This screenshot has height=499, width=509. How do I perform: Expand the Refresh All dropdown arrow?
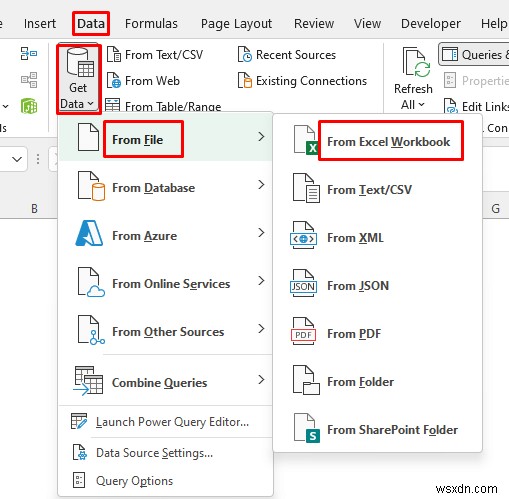pos(421,105)
